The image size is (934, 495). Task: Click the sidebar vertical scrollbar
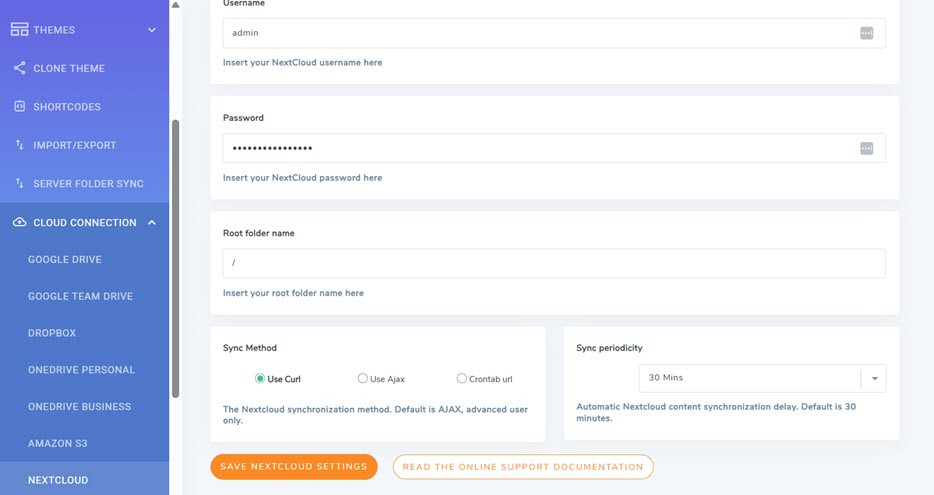coord(176,260)
